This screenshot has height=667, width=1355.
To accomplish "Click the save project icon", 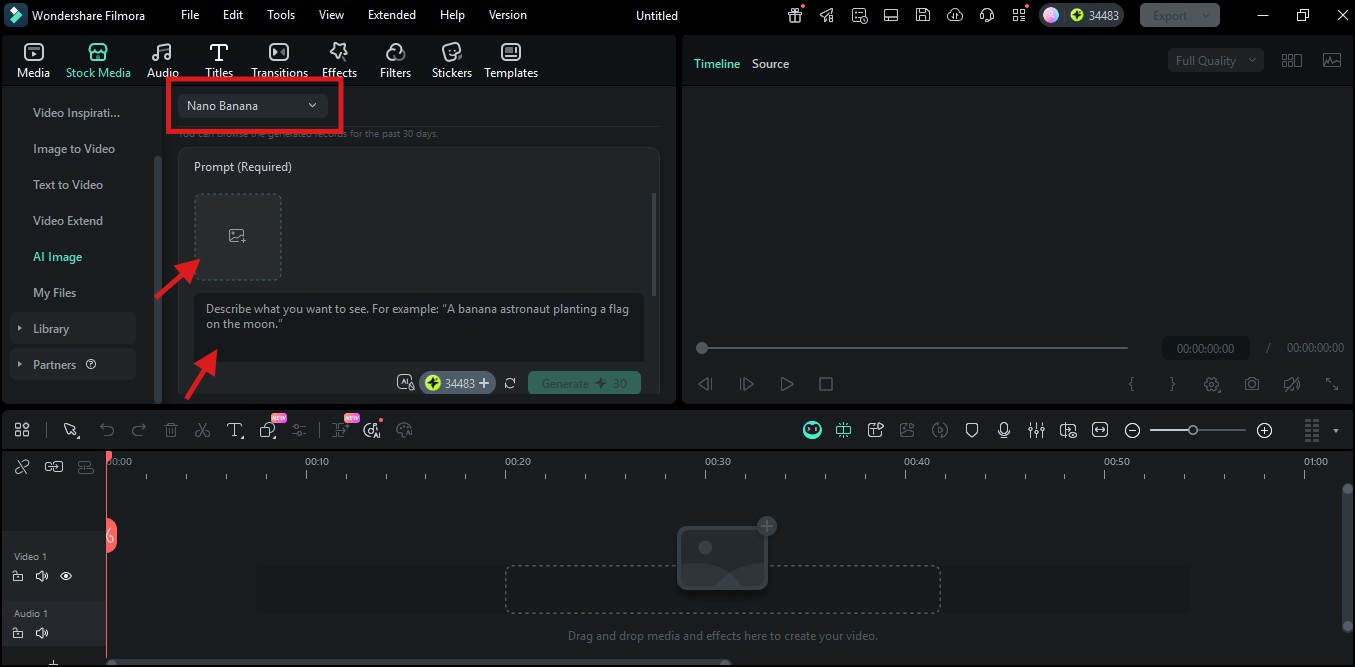I will click(923, 15).
